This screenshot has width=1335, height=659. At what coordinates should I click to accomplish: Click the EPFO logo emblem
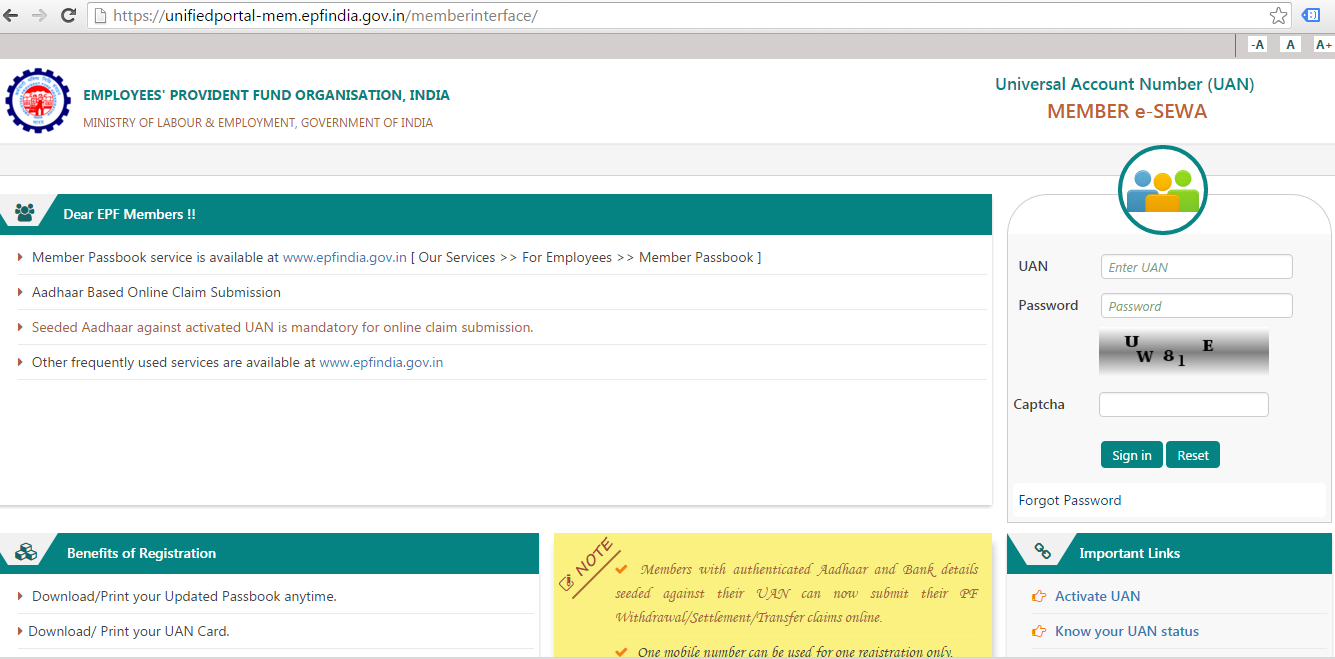38,101
